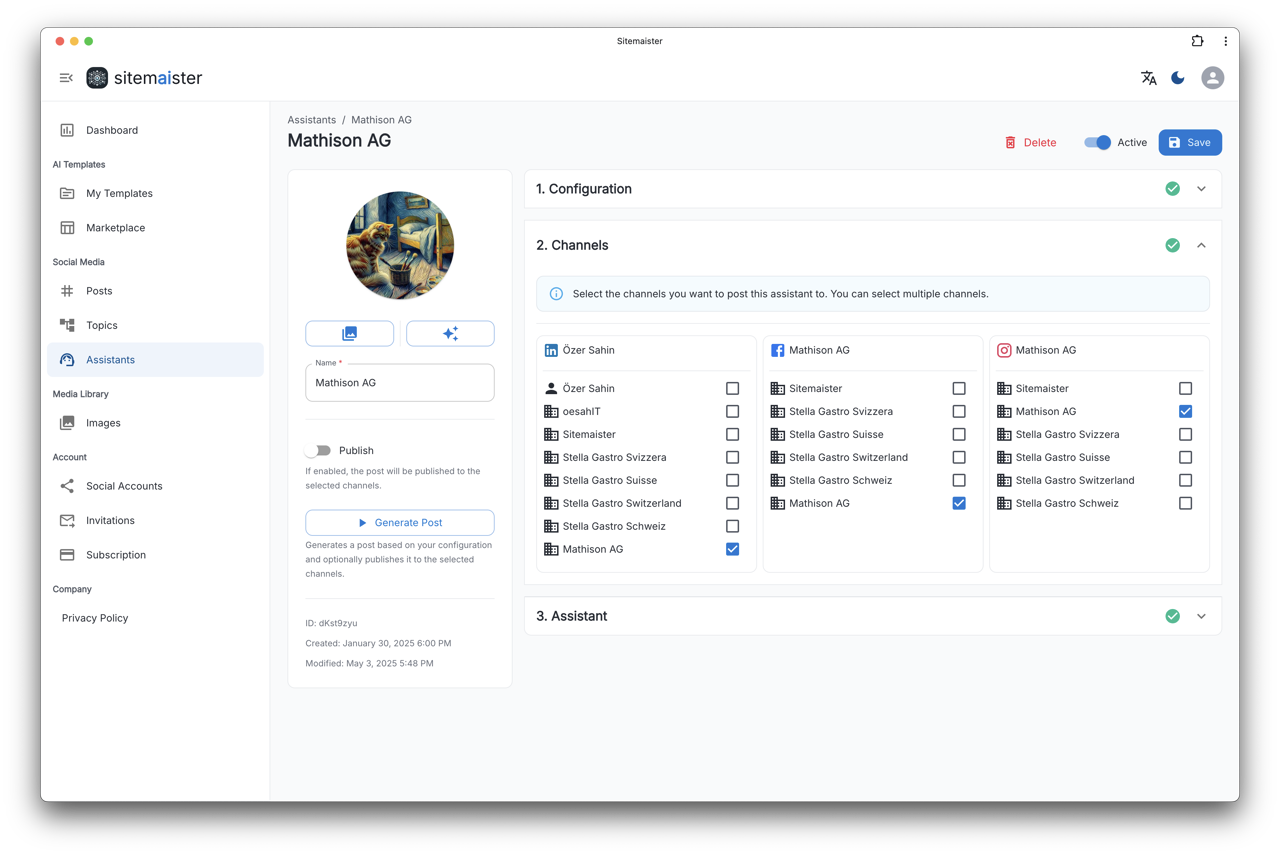Generate an AI avatar with the sparkles button
Viewport: 1280px width, 855px height.
pyautogui.click(x=450, y=332)
